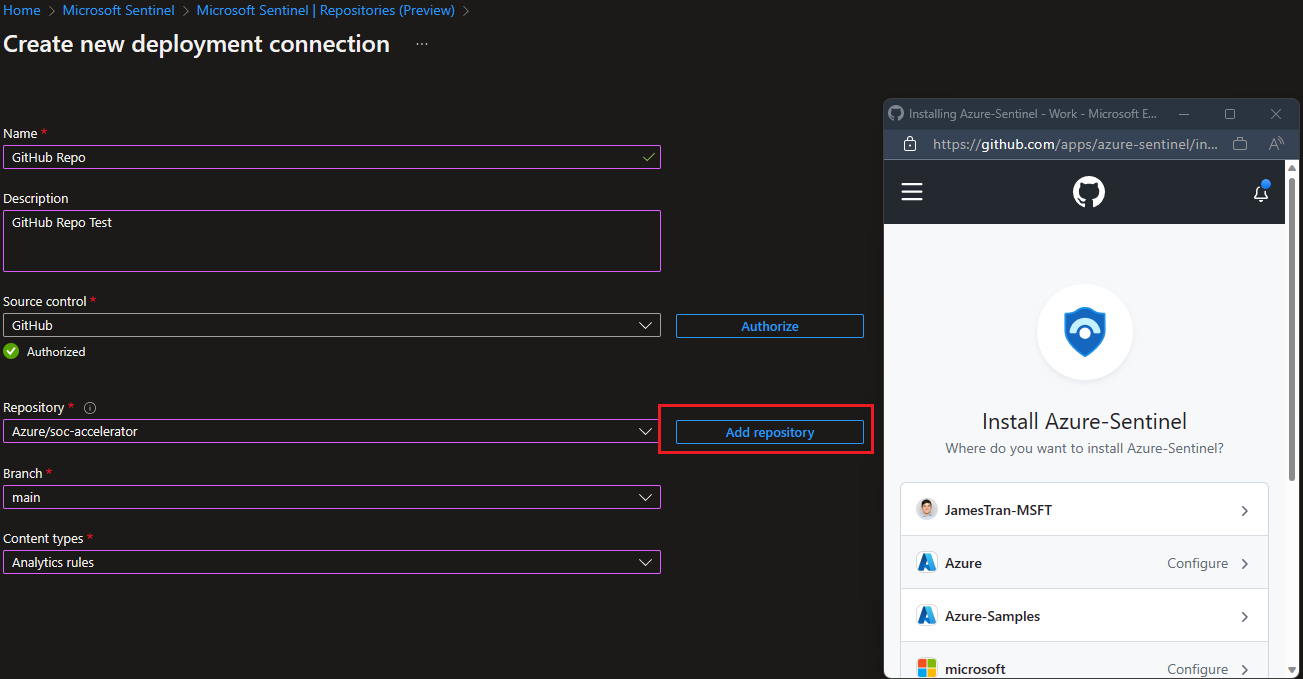This screenshot has height=679, width=1303.
Task: Open the ellipsis menu next to the page title
Action: click(x=421, y=44)
